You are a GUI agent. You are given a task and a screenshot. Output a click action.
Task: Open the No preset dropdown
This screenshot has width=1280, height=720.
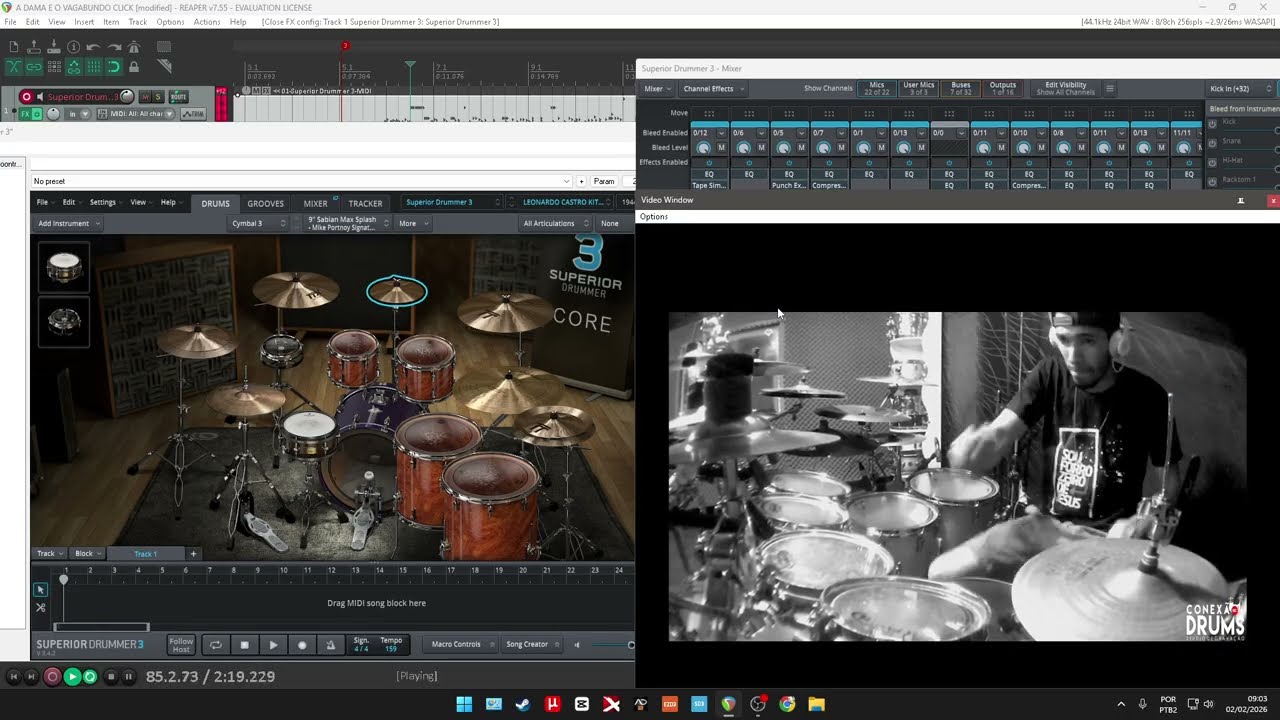(302, 181)
